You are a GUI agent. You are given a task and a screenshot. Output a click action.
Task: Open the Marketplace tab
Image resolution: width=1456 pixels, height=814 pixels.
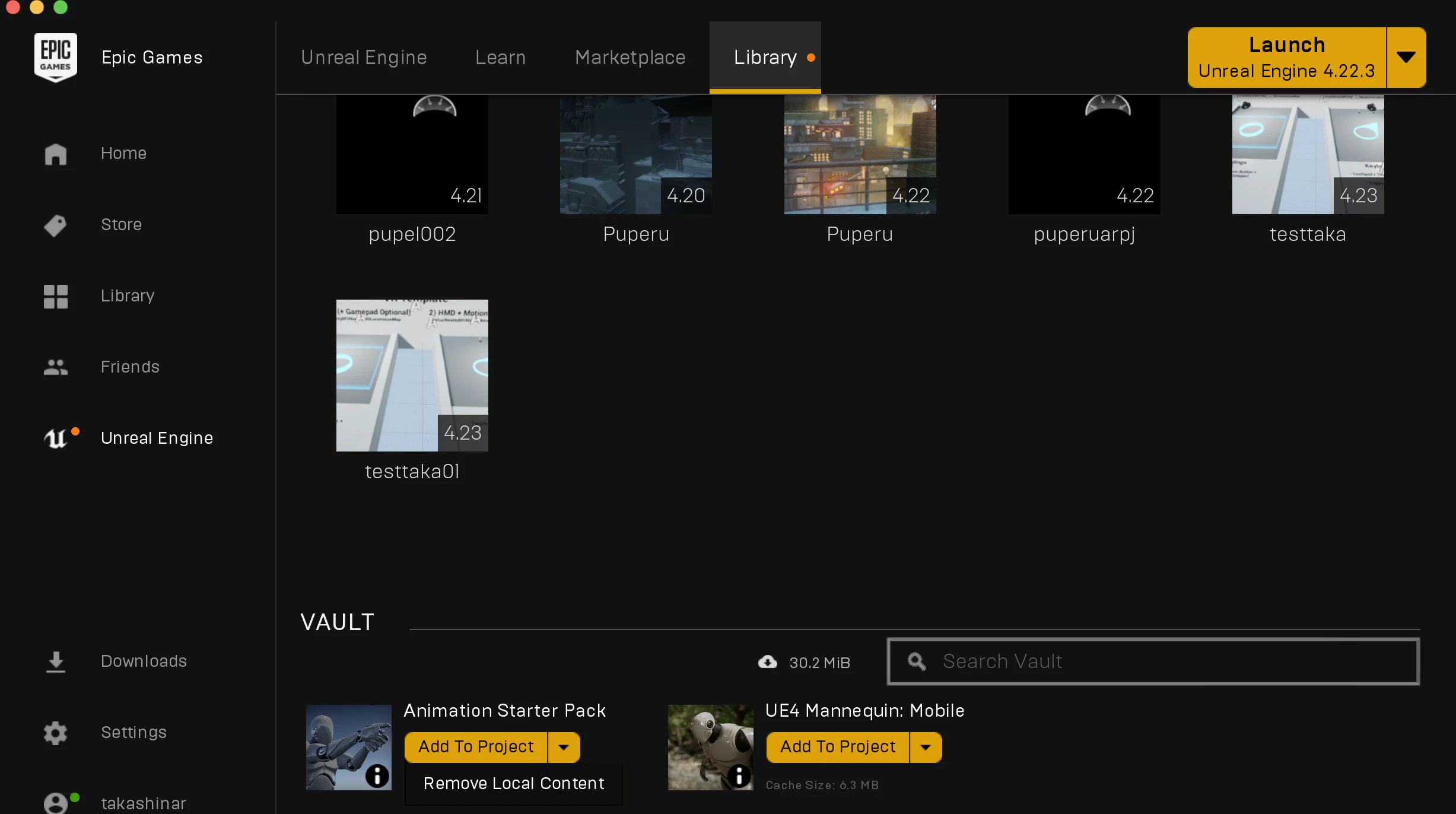click(x=630, y=58)
